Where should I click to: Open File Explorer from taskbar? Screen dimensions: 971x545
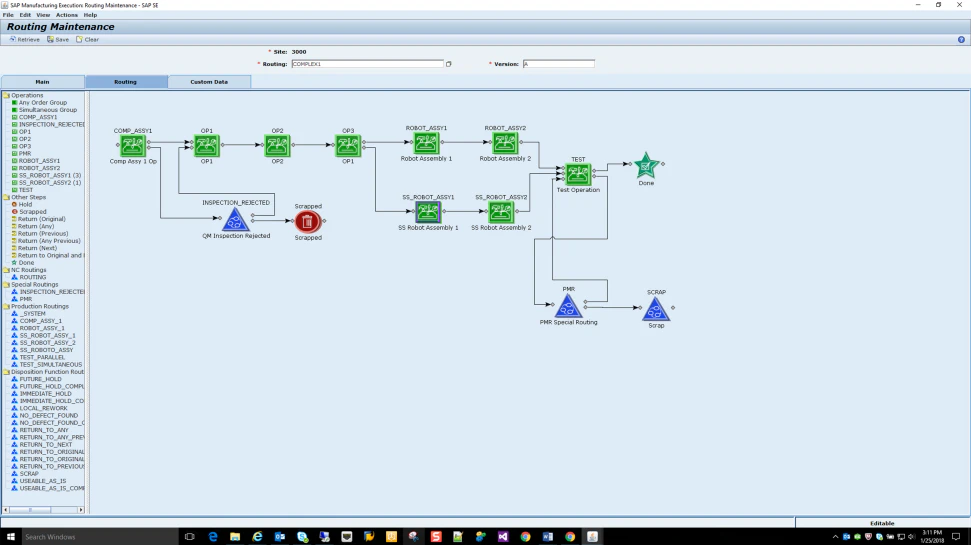[235, 537]
